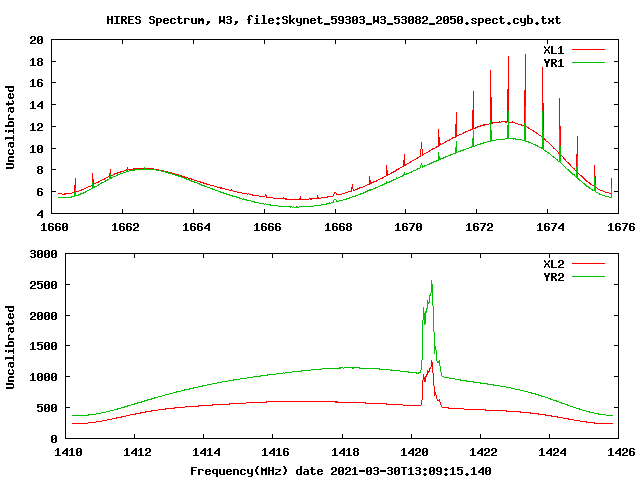Click the 1662 x-axis tick label
Image resolution: width=640 pixels, height=480 pixels.
point(125,227)
